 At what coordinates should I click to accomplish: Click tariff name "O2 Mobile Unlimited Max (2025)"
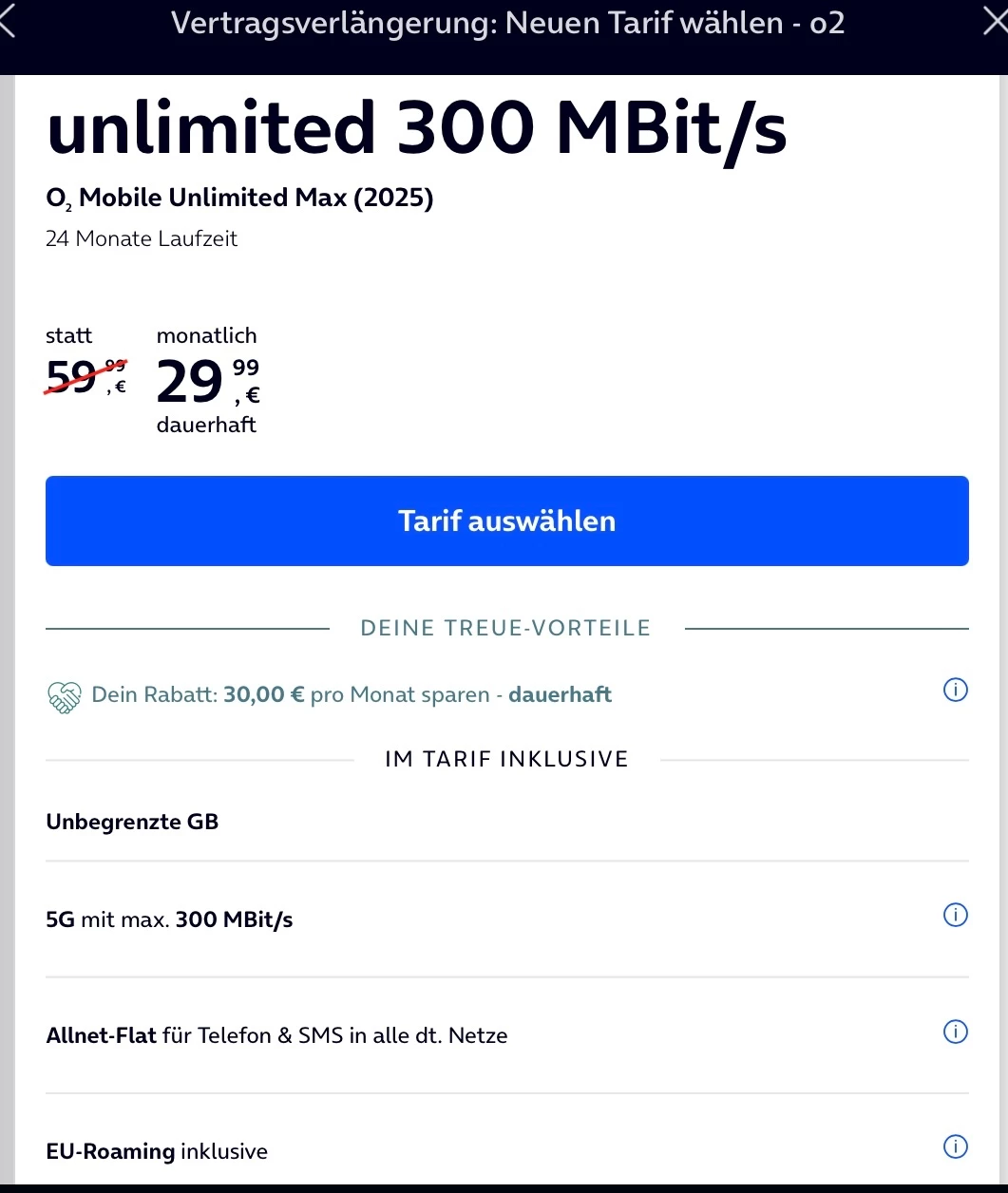(239, 199)
